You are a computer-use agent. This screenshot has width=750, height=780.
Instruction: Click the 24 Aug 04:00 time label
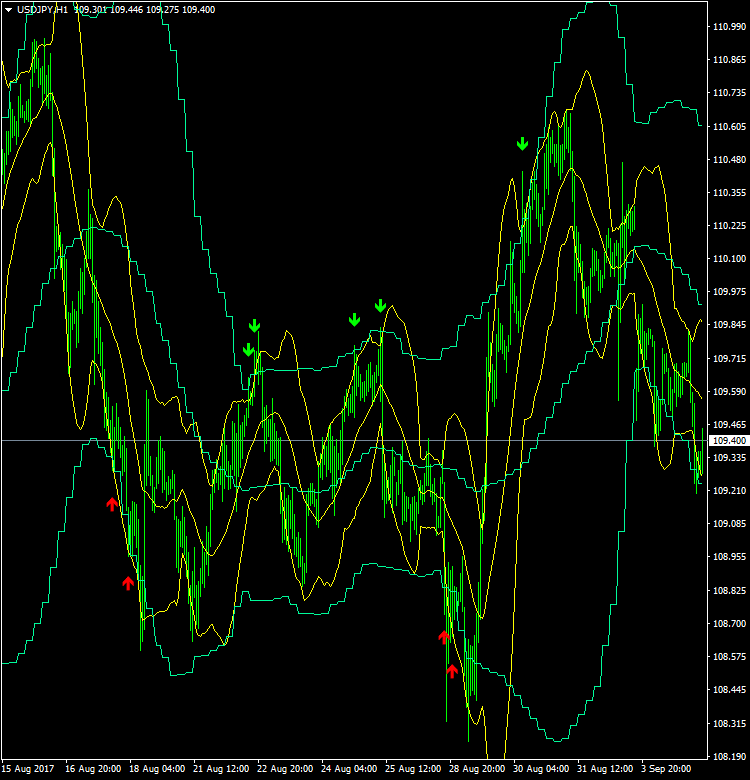pyautogui.click(x=349, y=769)
